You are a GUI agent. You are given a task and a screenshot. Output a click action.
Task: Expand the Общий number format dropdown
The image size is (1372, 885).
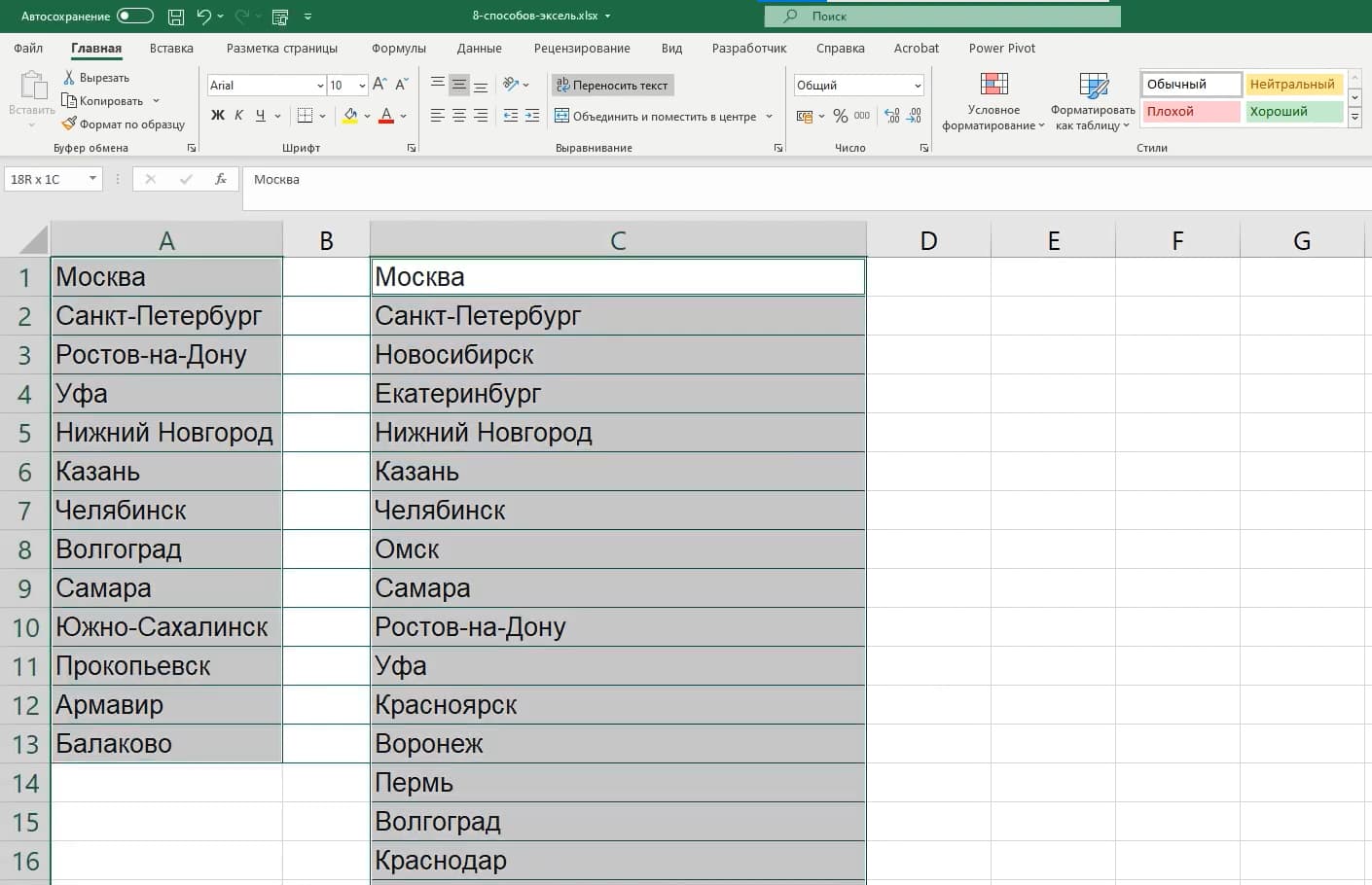pyautogui.click(x=917, y=86)
